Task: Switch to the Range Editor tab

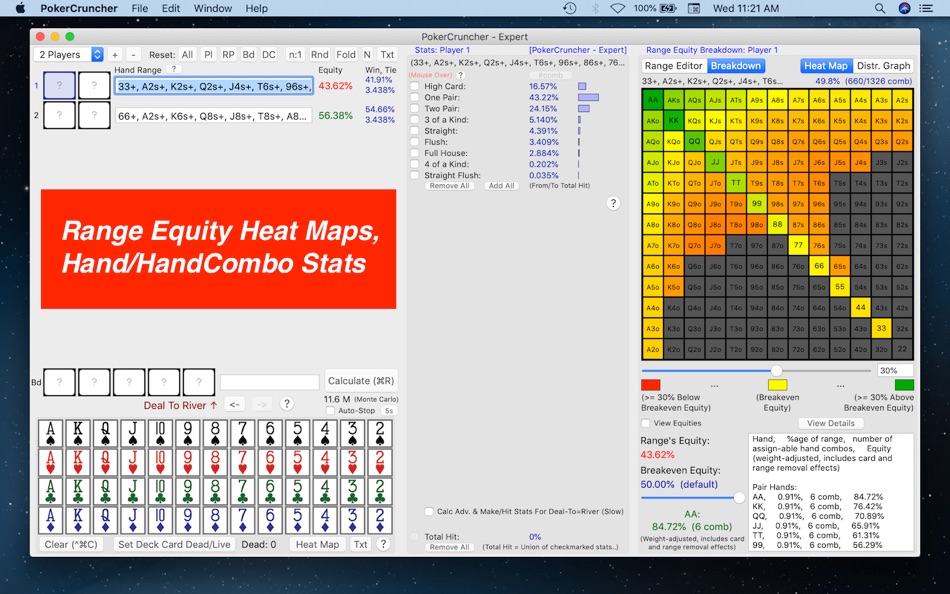Action: pyautogui.click(x=673, y=66)
